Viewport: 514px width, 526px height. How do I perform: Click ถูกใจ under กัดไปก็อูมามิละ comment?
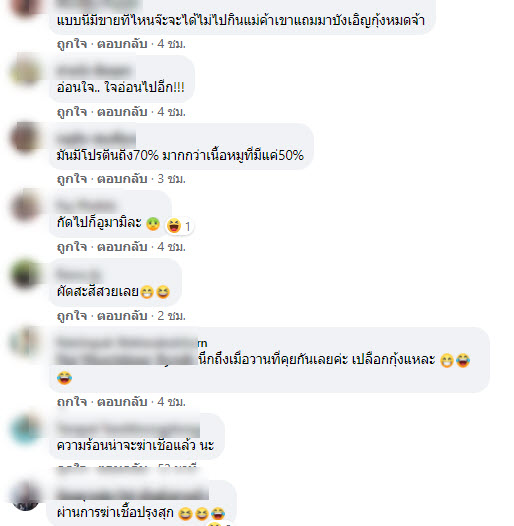72,247
